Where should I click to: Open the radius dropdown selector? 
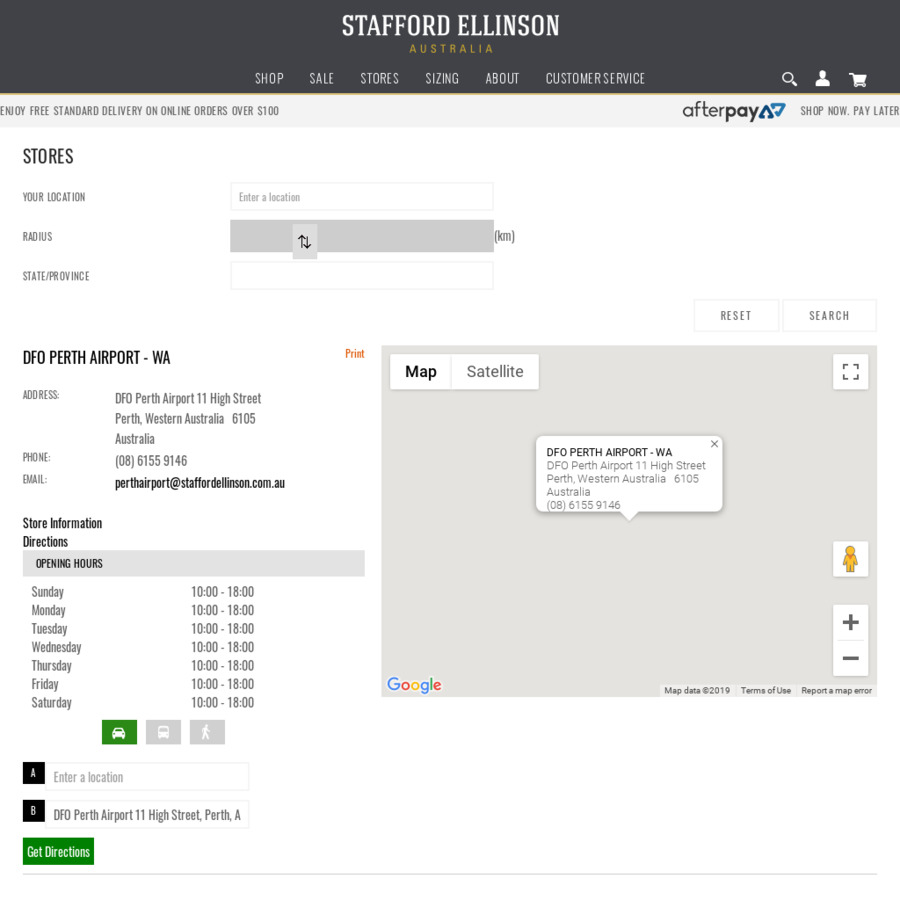point(362,236)
